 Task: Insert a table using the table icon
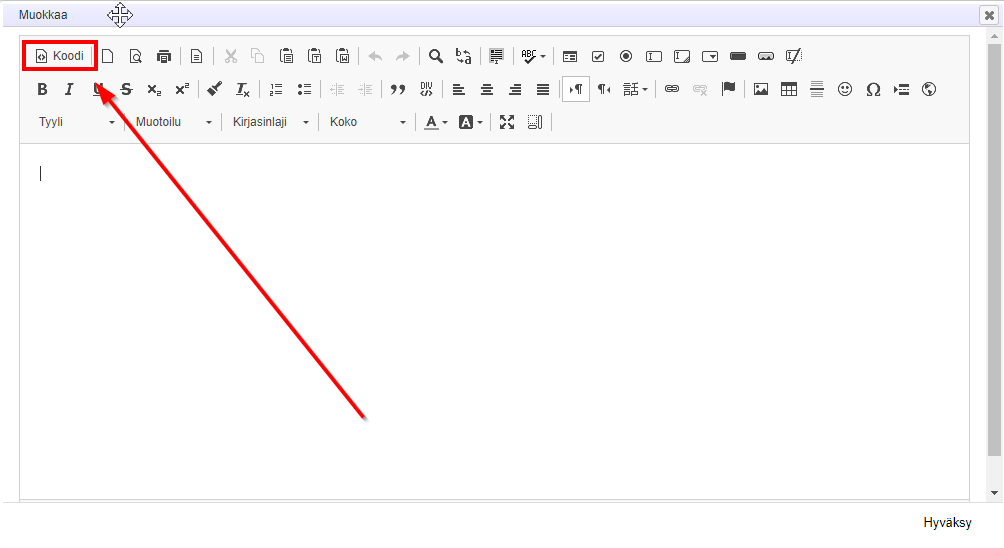tap(789, 90)
